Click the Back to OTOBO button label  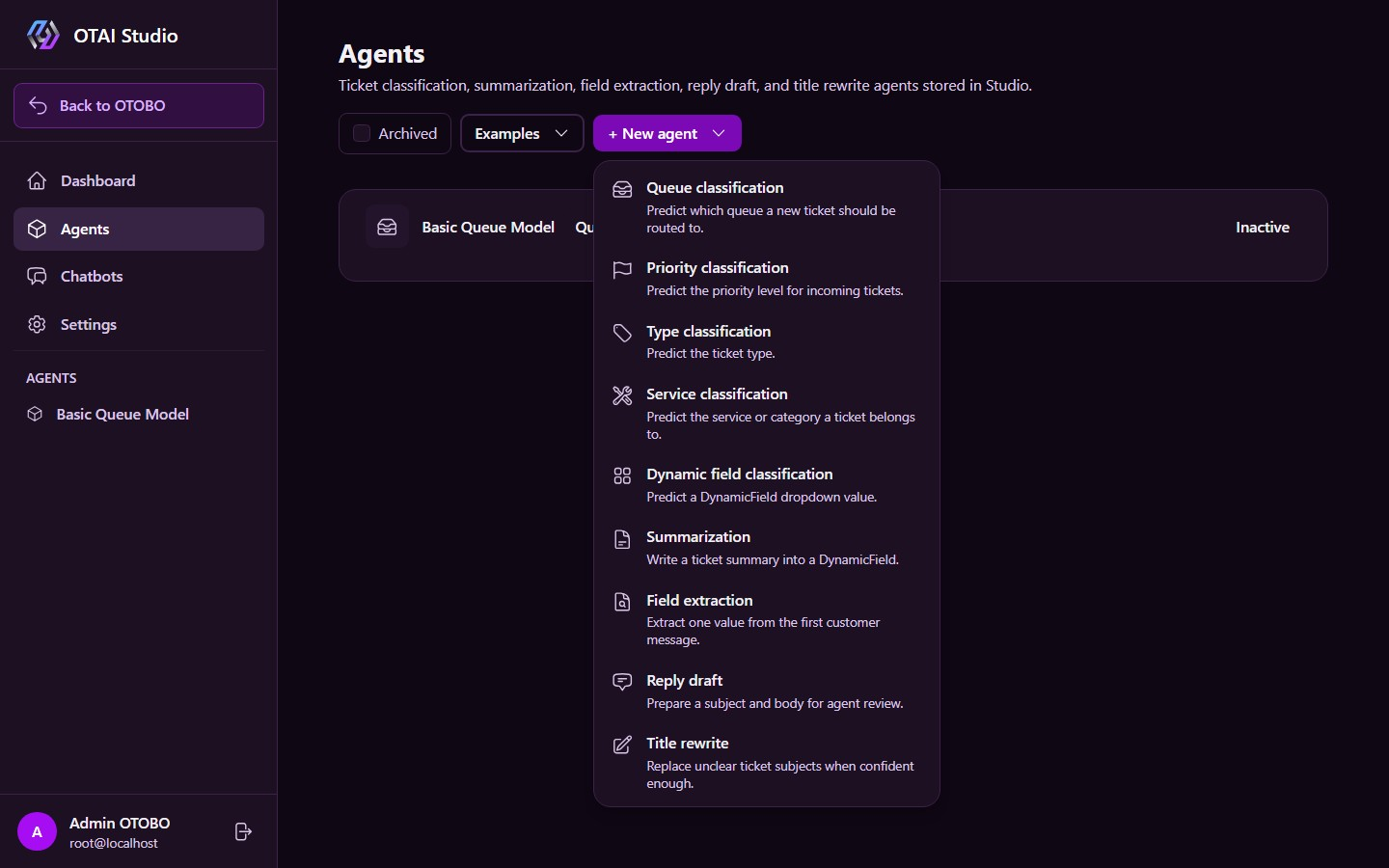[x=113, y=105]
